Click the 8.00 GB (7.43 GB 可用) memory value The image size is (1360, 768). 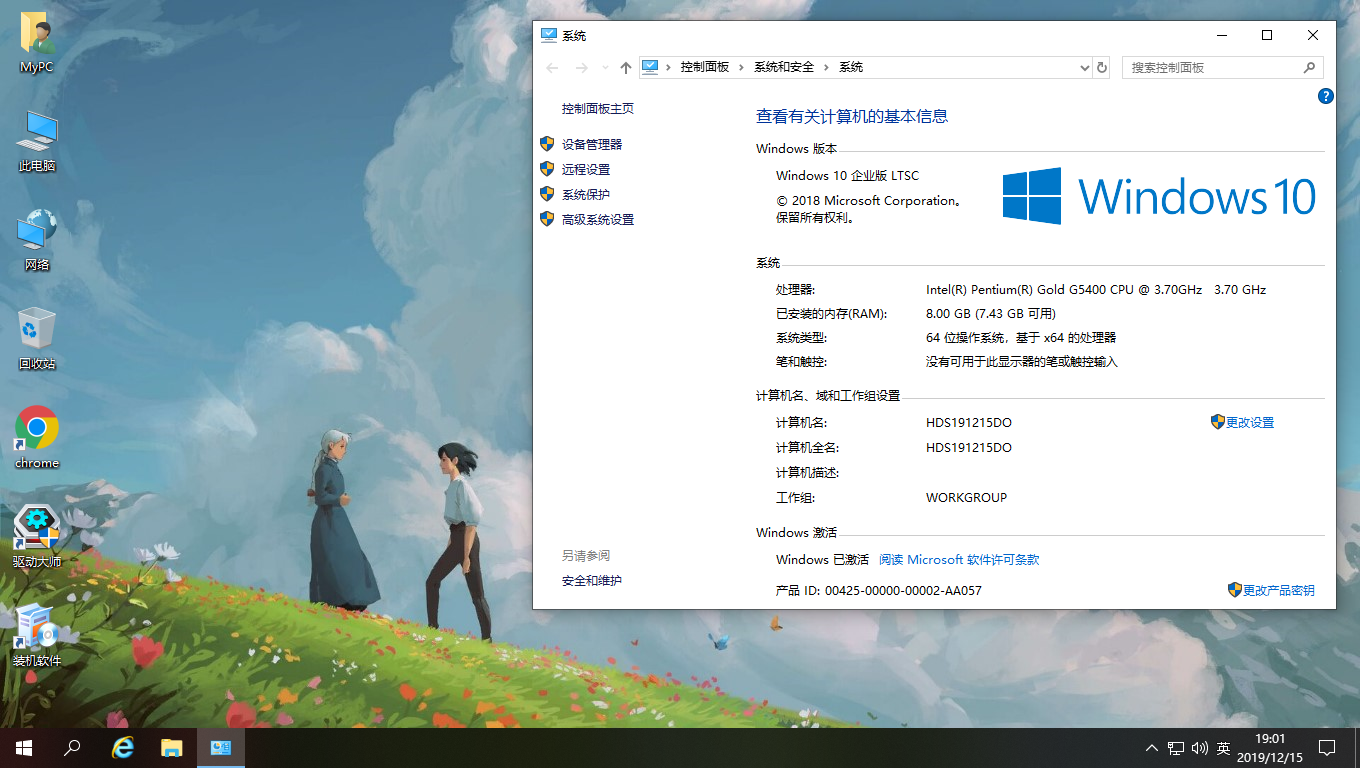[990, 313]
